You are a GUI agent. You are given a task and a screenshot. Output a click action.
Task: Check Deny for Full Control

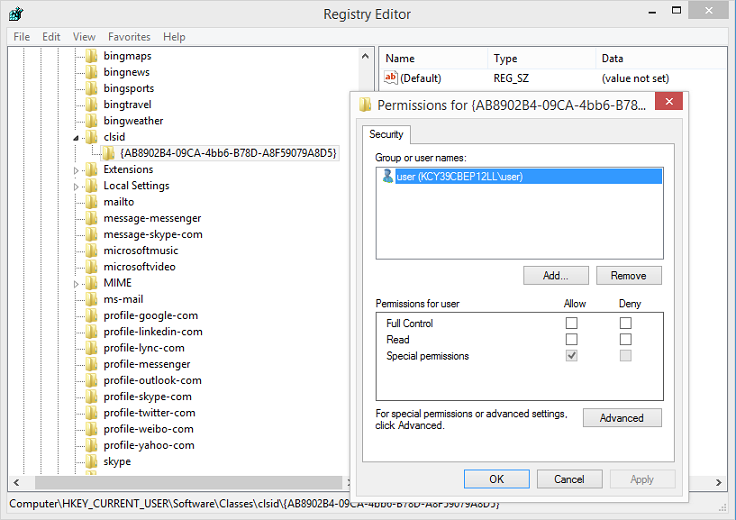point(625,323)
